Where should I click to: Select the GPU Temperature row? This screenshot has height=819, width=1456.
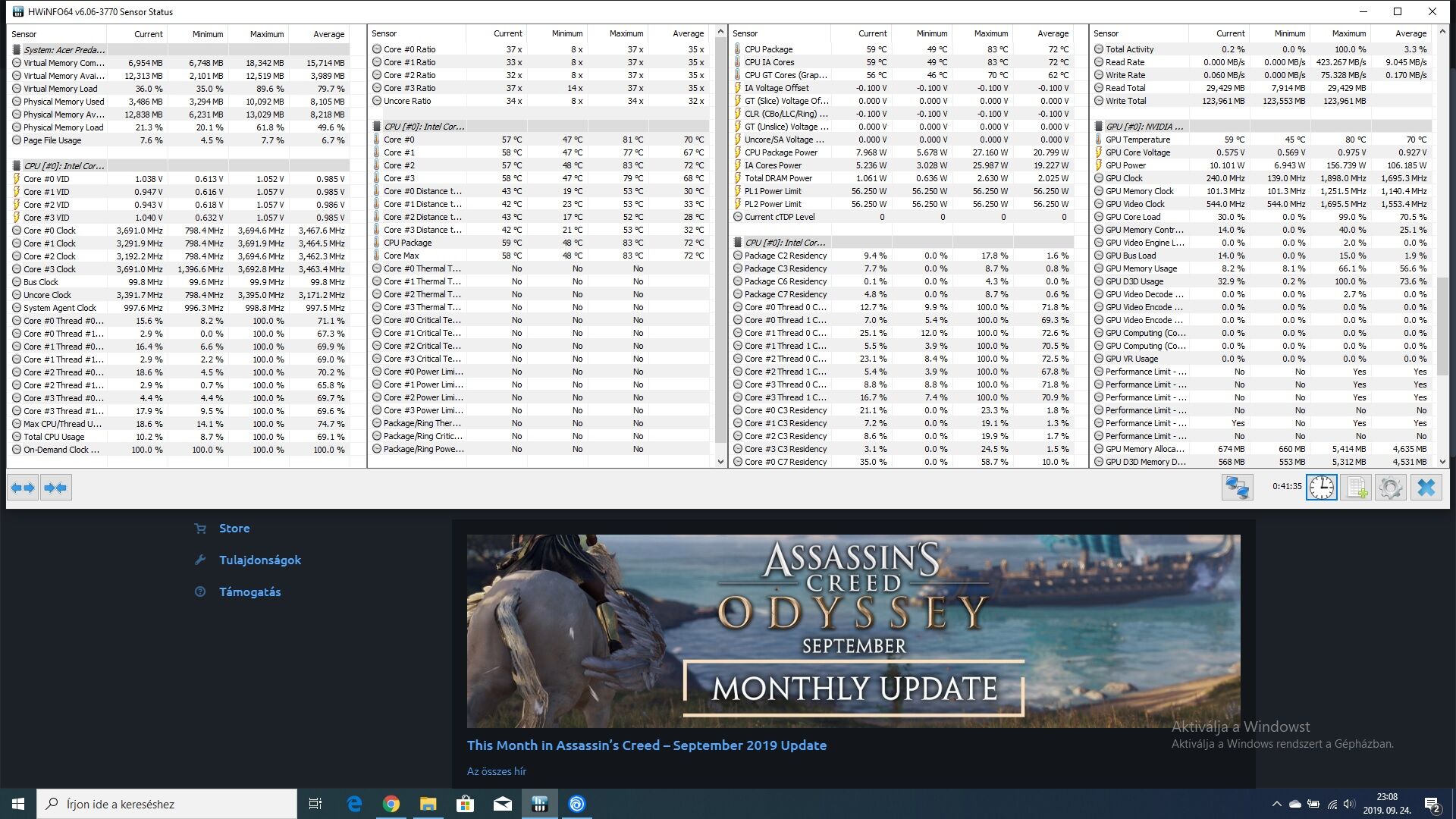[x=1262, y=140]
